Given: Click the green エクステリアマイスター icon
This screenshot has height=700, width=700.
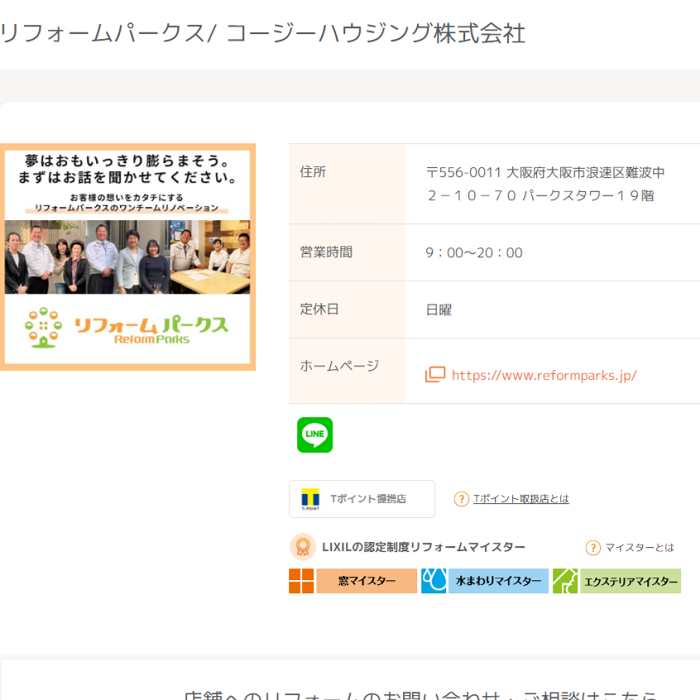Looking at the screenshot, I should [565, 581].
